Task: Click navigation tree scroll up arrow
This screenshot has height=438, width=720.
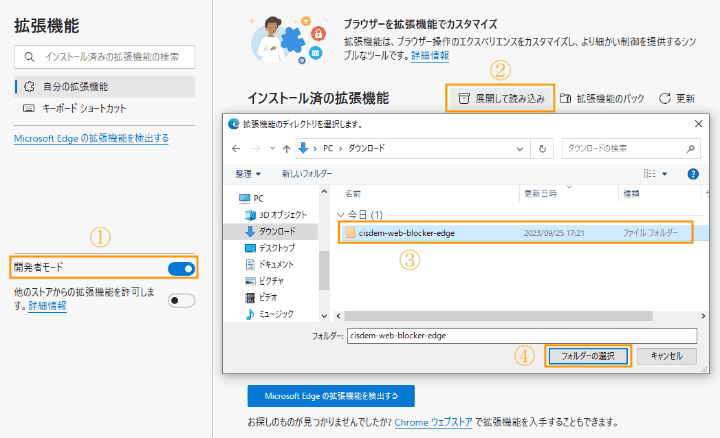Action: pyautogui.click(x=324, y=191)
